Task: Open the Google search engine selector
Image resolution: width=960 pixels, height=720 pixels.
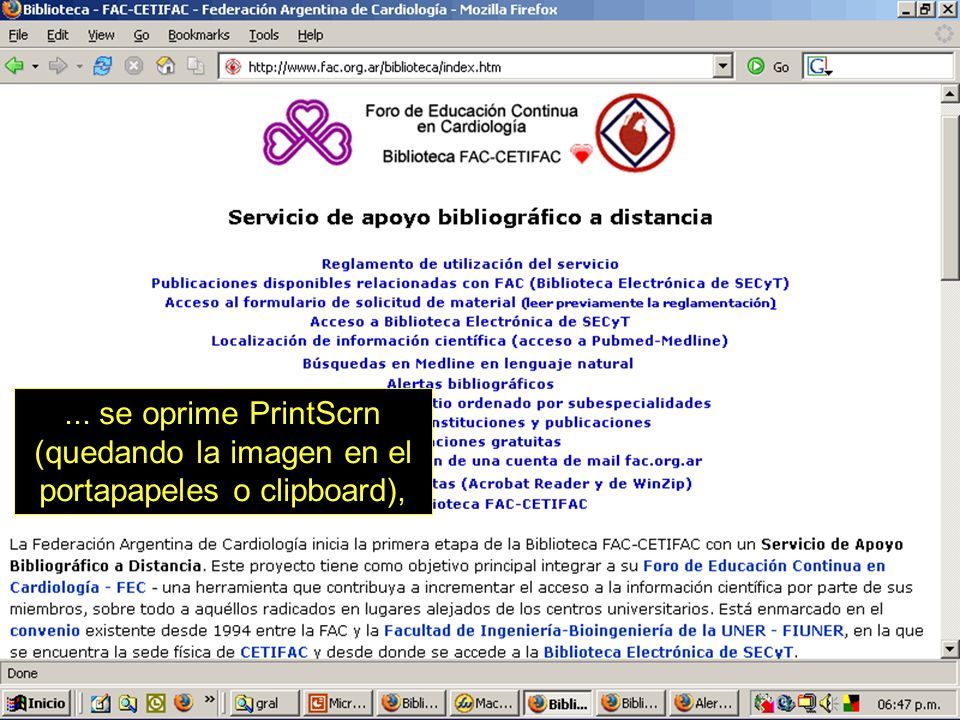Action: (819, 67)
